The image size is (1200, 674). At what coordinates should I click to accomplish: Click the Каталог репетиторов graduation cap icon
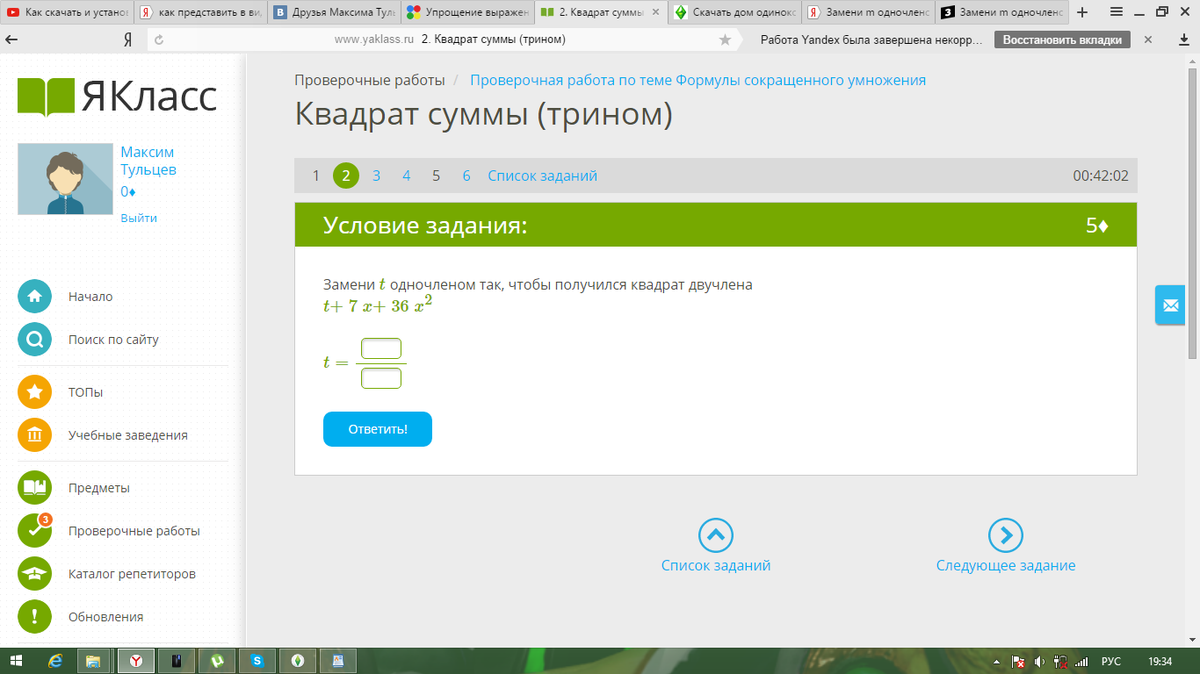tap(35, 574)
